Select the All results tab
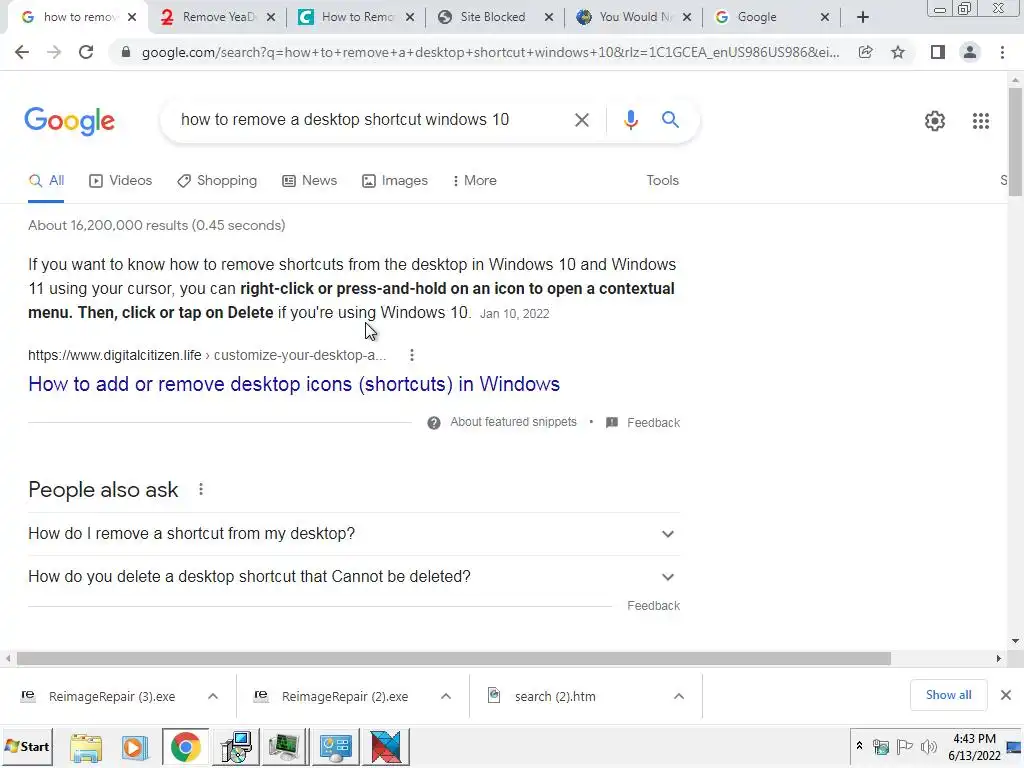Screen dimensions: 1024x768 coord(46,181)
